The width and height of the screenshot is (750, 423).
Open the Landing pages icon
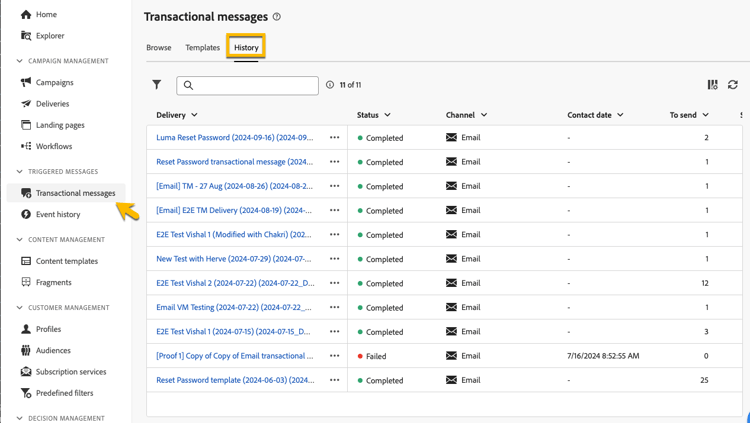pyautogui.click(x=26, y=125)
